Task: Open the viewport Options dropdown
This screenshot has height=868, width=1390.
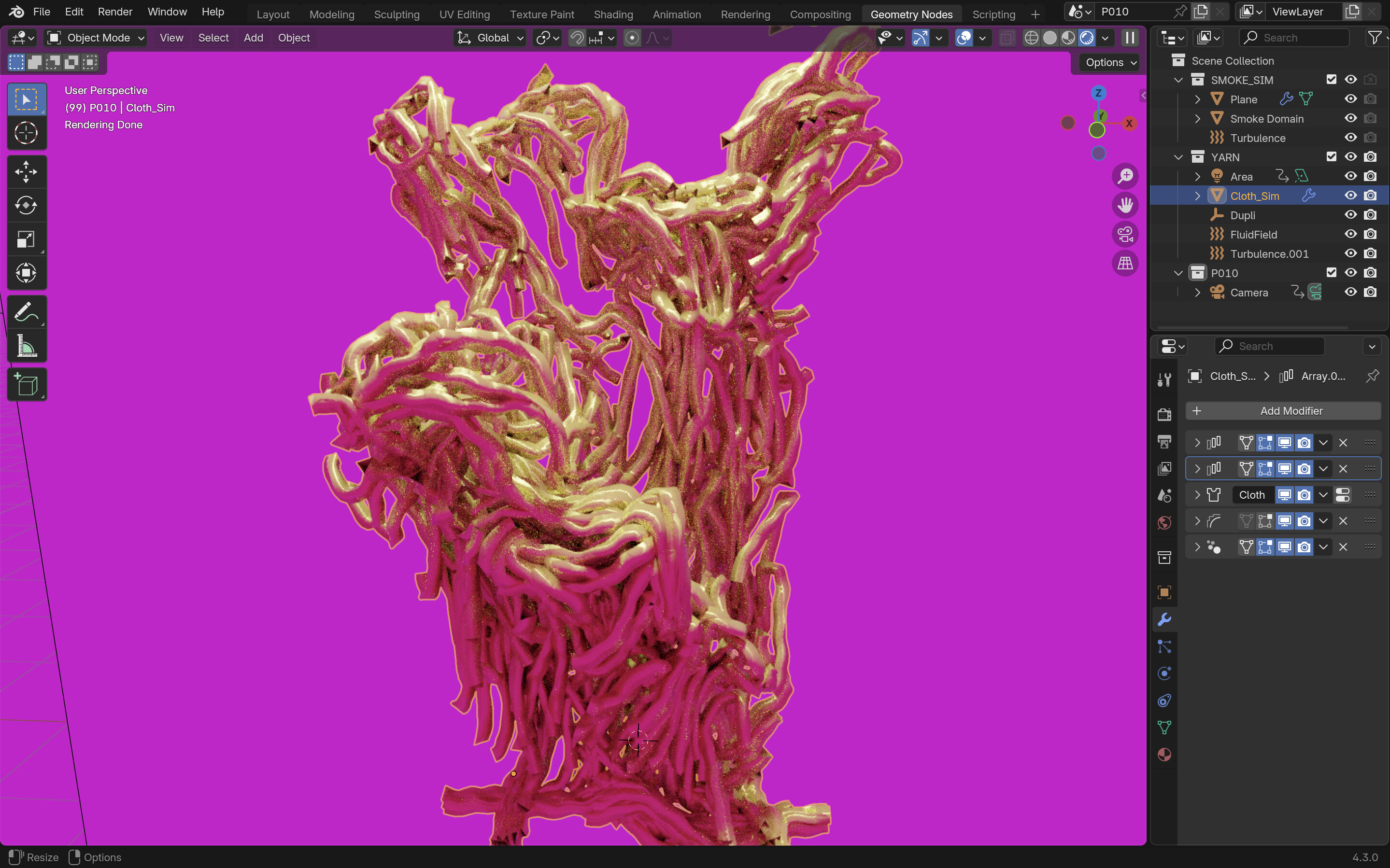Action: (x=1110, y=63)
